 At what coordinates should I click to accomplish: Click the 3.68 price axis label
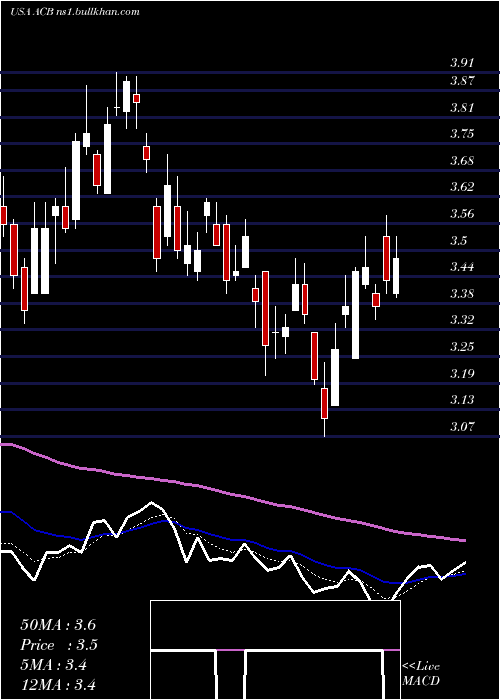pyautogui.click(x=462, y=161)
